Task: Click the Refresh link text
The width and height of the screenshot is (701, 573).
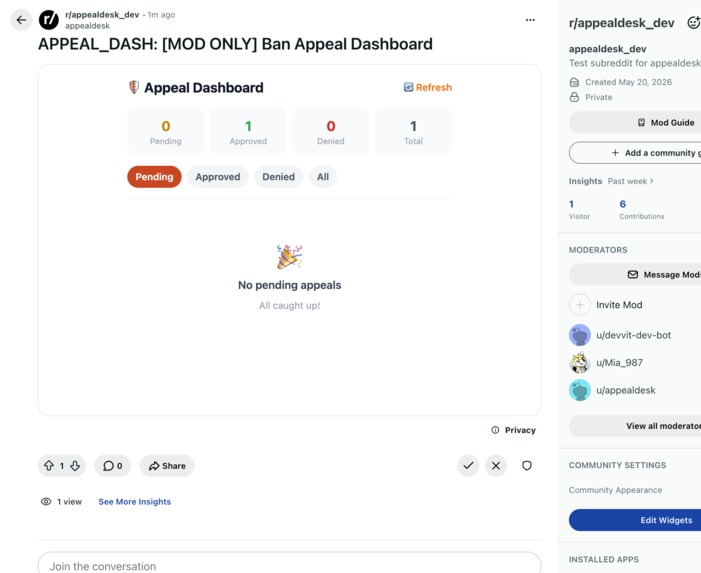Action: click(434, 87)
